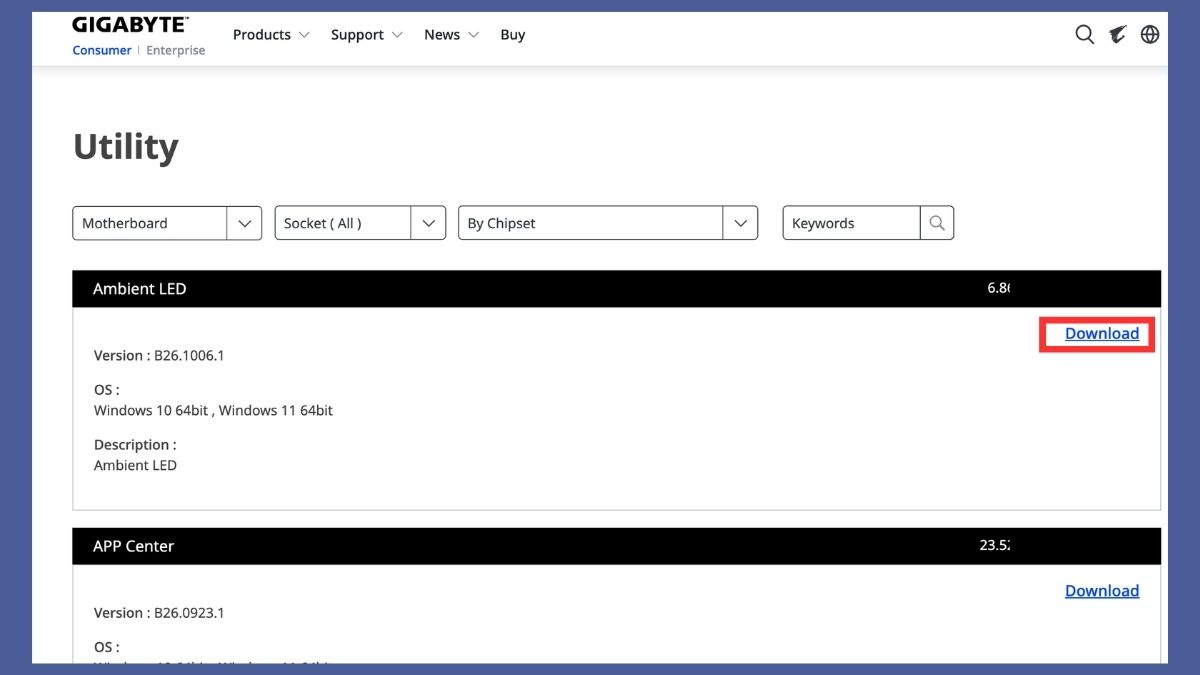Click the GIGABYTE logo

click(x=130, y=24)
